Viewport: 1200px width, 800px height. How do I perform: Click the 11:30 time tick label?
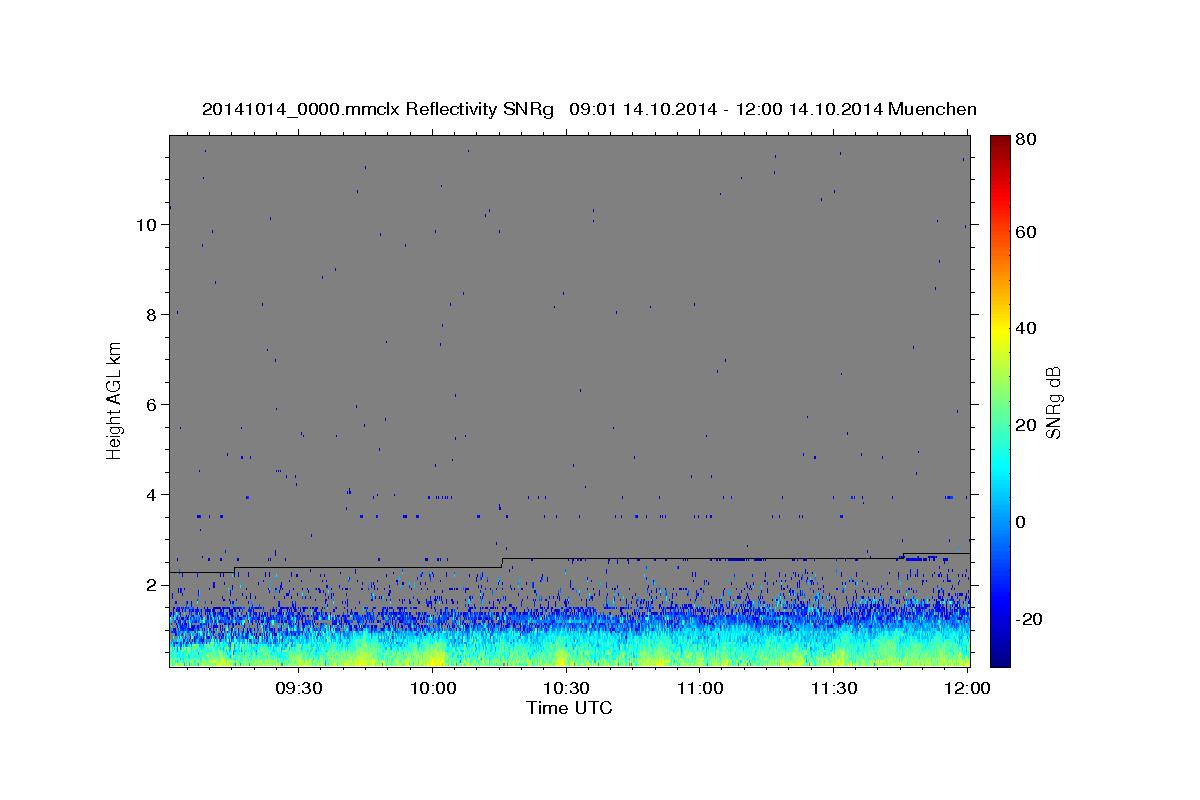(834, 688)
